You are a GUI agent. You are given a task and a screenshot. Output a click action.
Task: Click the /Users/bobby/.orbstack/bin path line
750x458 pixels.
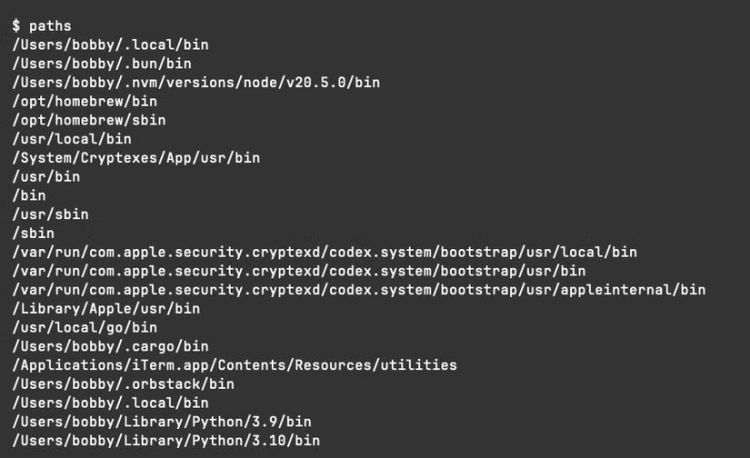coord(123,384)
